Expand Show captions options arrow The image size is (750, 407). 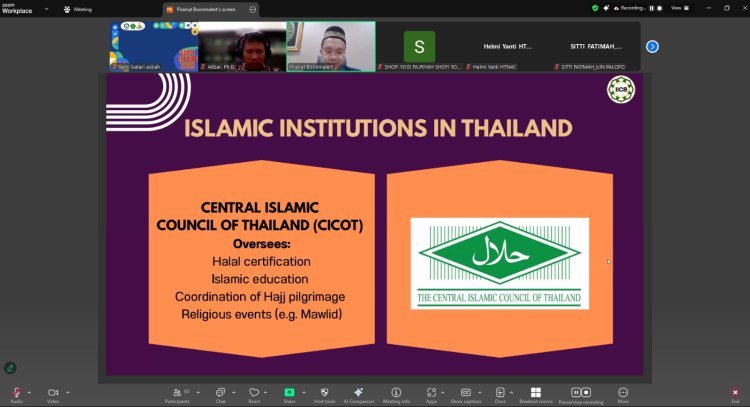point(480,393)
